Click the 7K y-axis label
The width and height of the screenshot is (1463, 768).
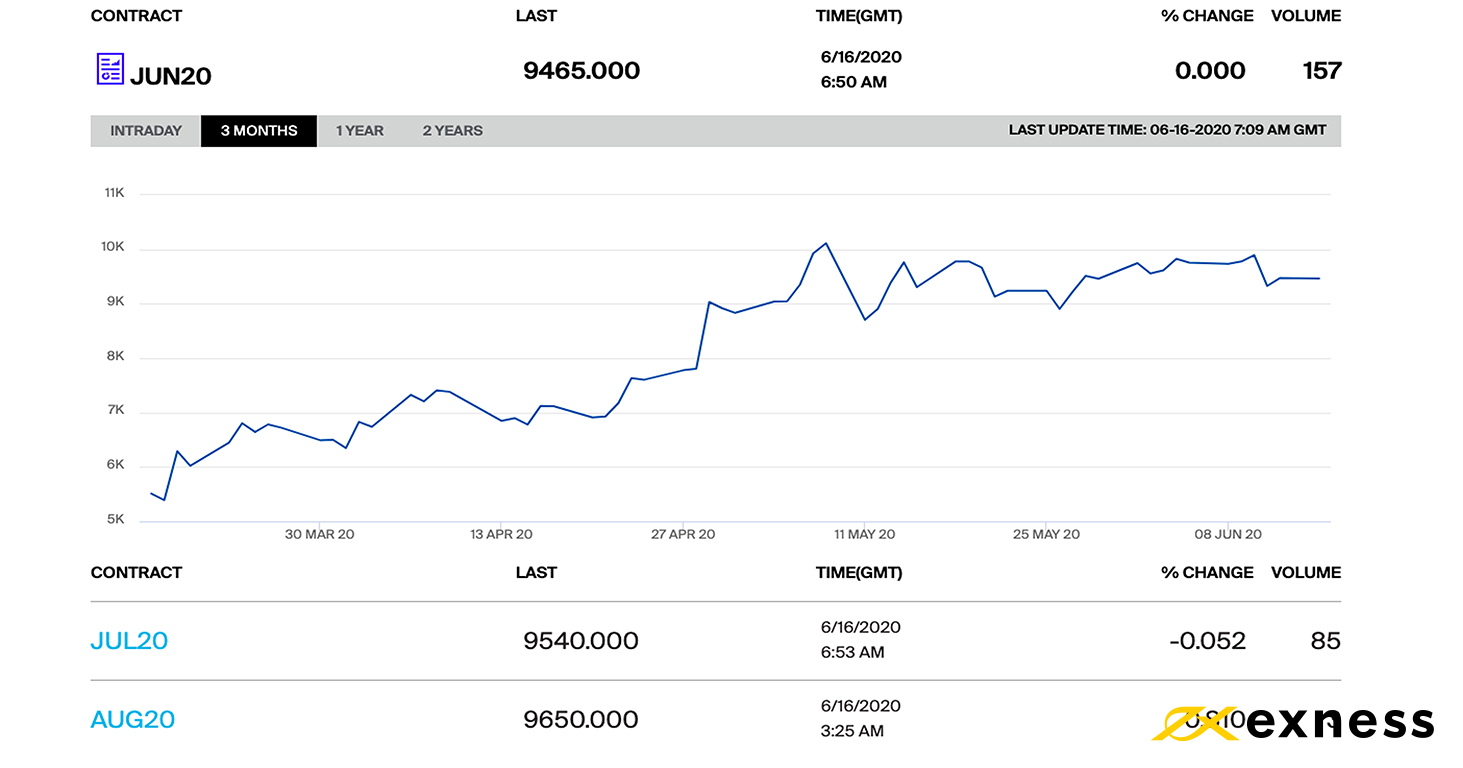[x=114, y=410]
